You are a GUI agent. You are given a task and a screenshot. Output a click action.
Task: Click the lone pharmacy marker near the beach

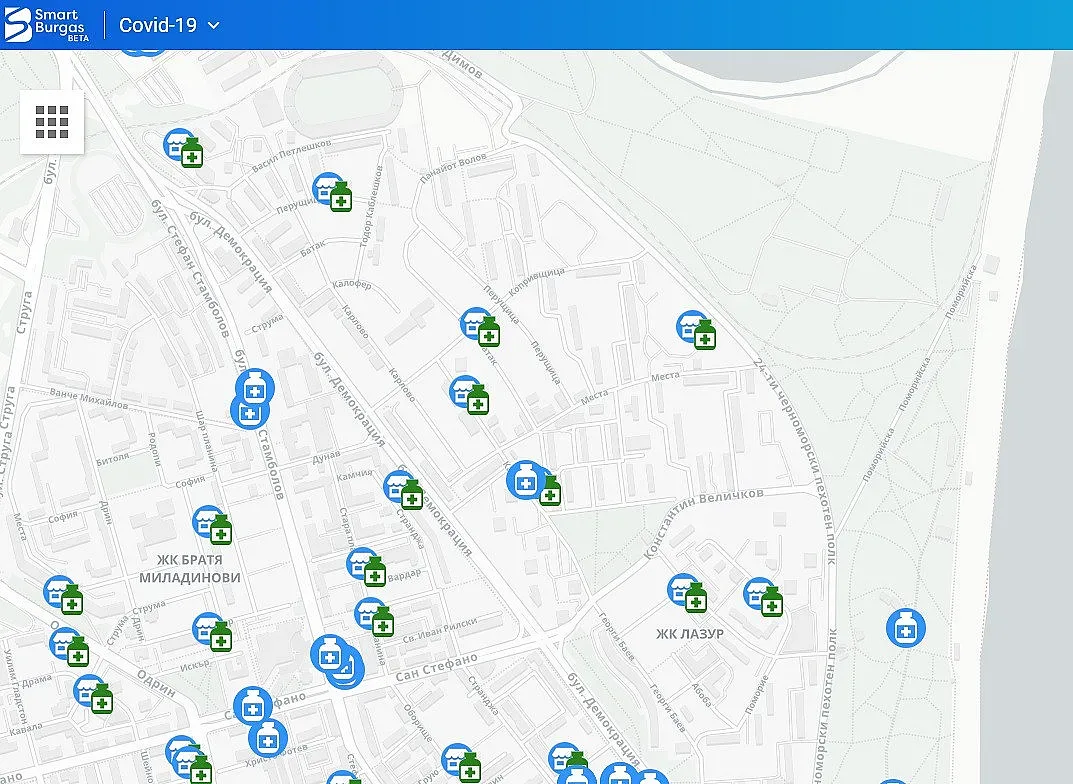905,628
